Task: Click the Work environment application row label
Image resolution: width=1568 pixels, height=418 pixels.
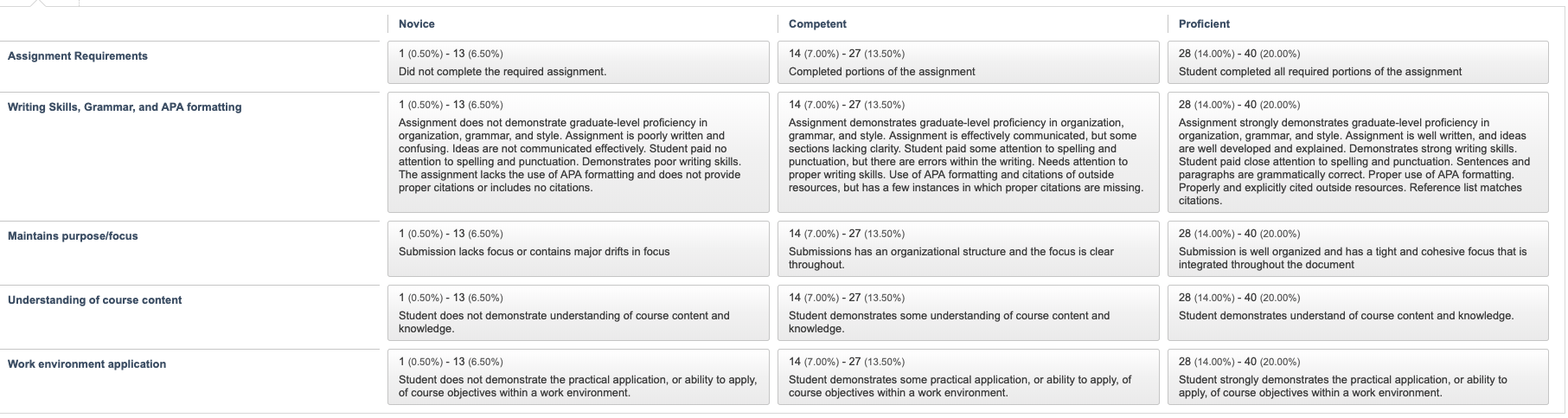Action: (x=86, y=364)
